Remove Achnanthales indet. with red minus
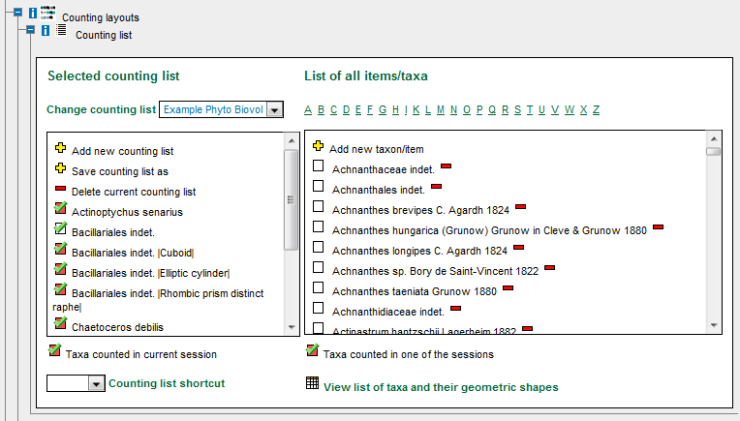740x421 pixels. coord(437,186)
